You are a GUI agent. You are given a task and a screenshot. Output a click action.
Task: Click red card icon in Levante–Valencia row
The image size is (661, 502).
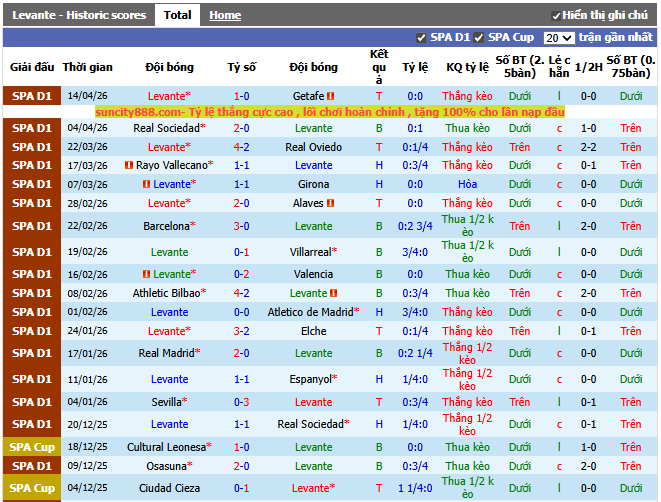tap(146, 274)
